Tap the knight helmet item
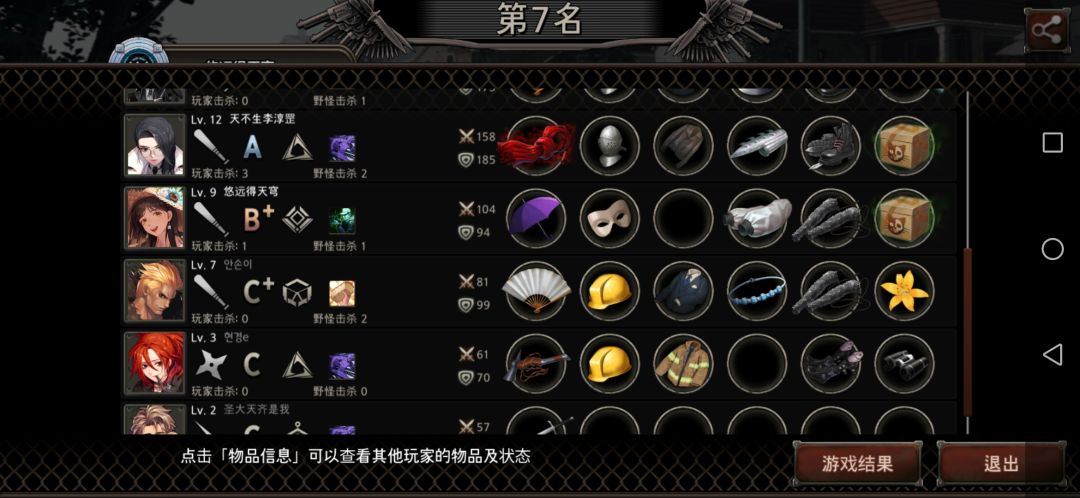 610,145
